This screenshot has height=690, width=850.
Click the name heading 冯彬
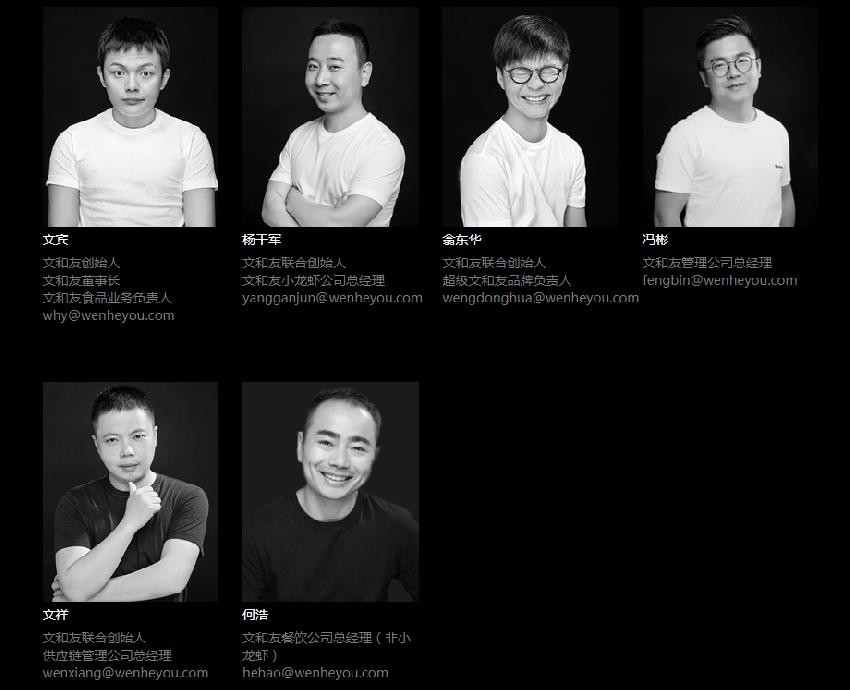655,239
